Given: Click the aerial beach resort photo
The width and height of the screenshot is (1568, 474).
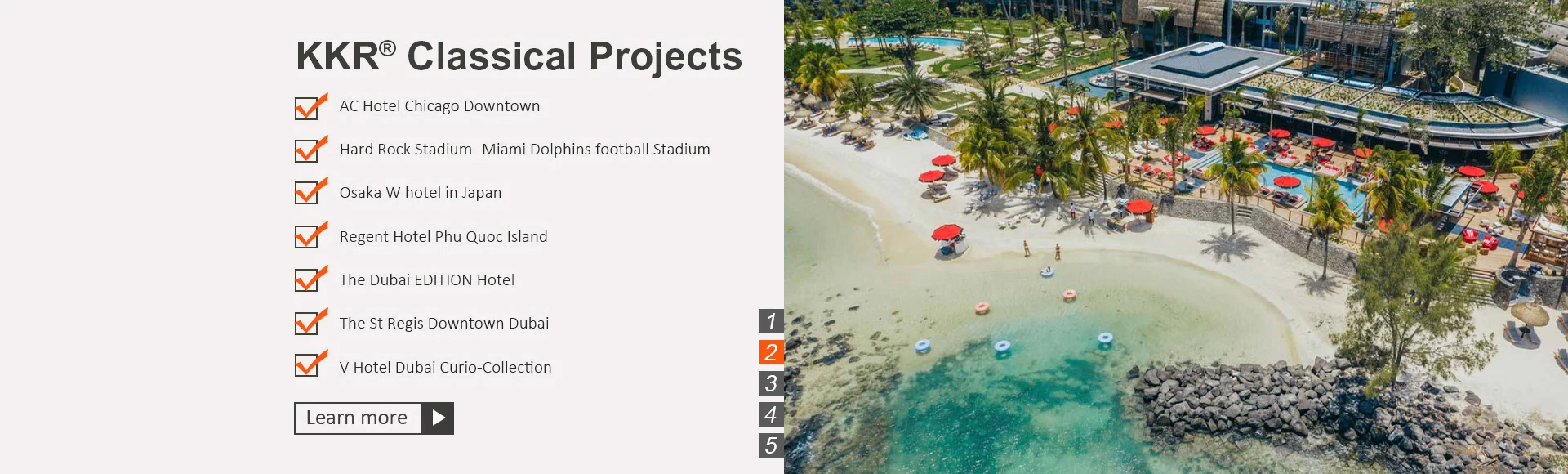Looking at the screenshot, I should tap(1176, 237).
